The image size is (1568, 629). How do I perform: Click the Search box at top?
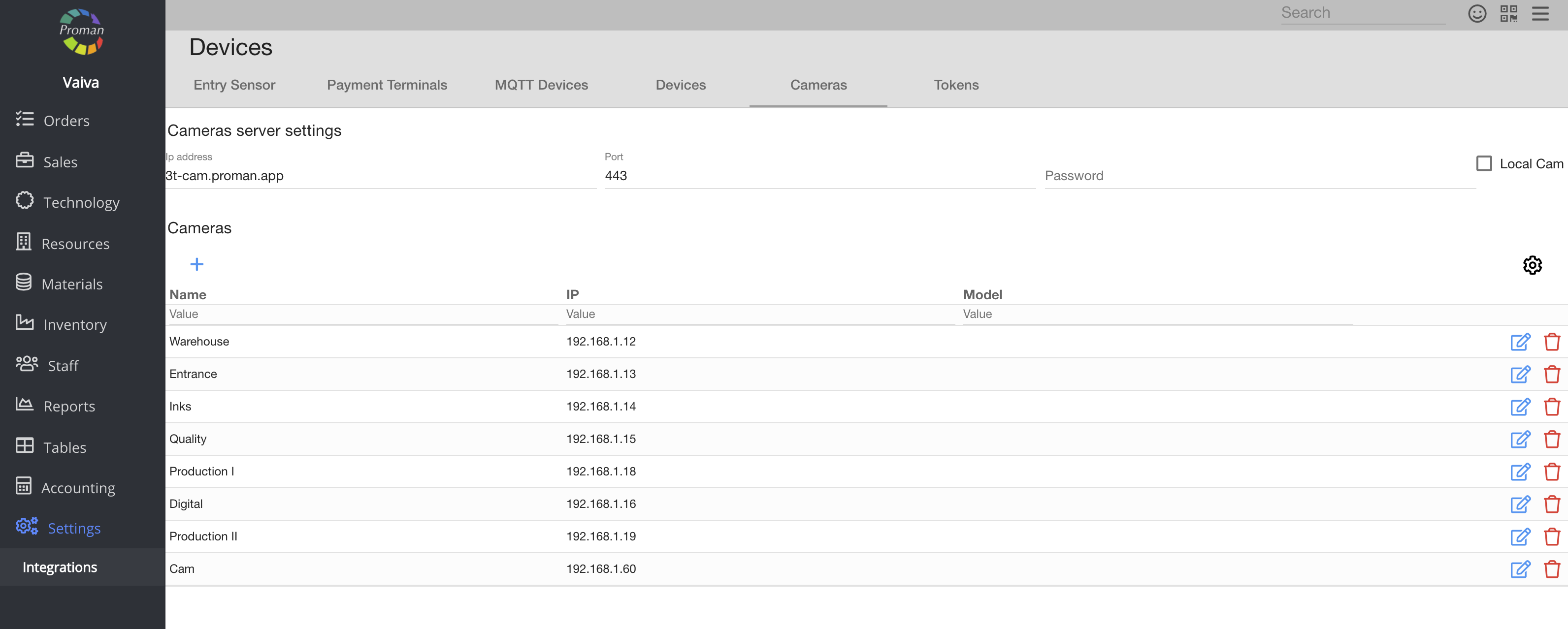pos(1362,13)
